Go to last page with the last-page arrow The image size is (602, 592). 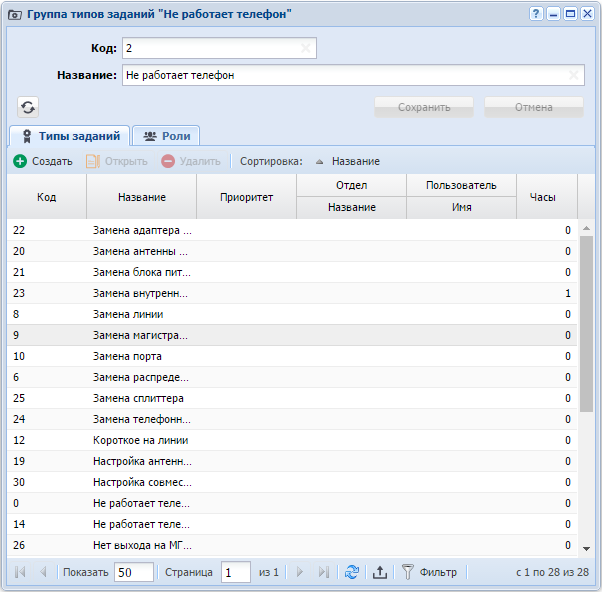324,572
